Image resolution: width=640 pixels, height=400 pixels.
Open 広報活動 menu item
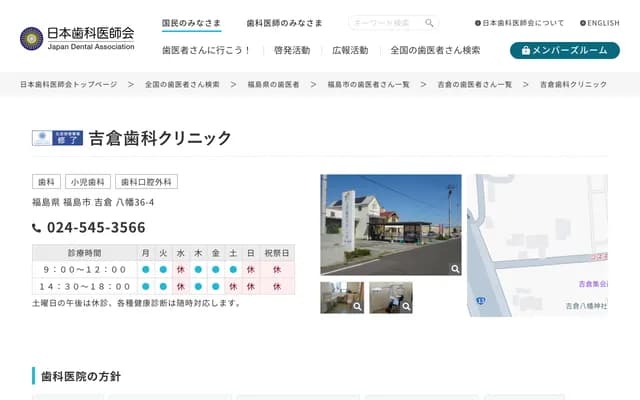350,50
